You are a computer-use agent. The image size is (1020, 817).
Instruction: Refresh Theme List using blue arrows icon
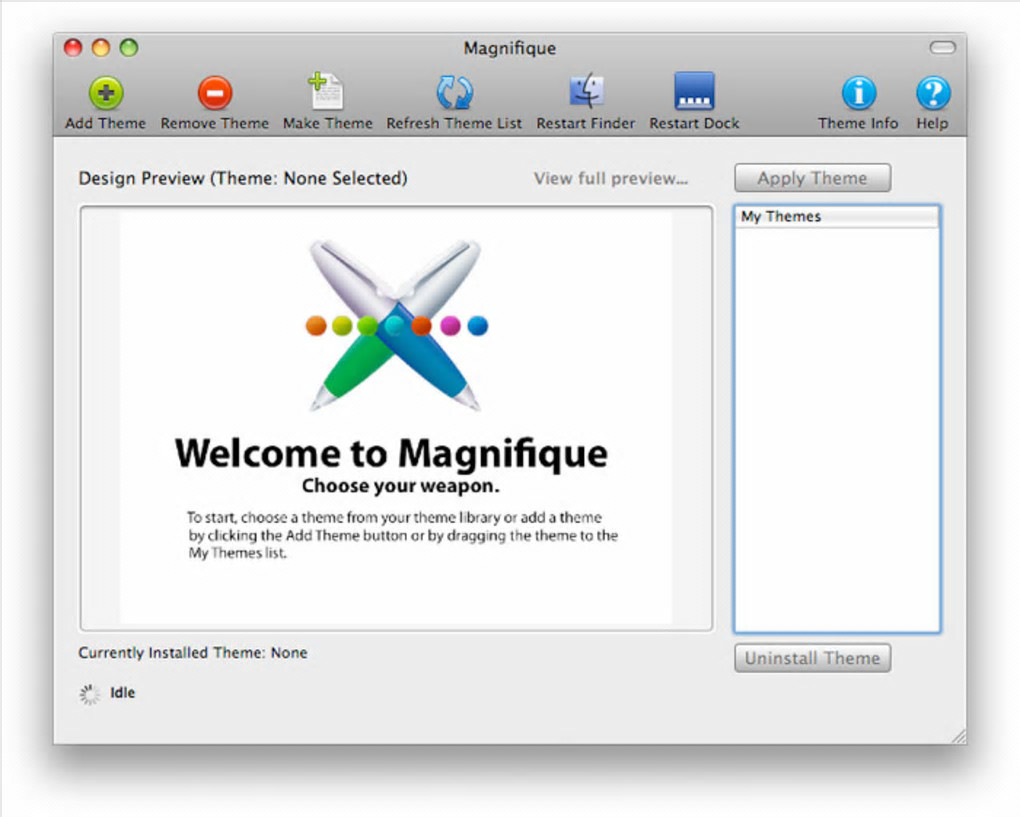(x=454, y=92)
